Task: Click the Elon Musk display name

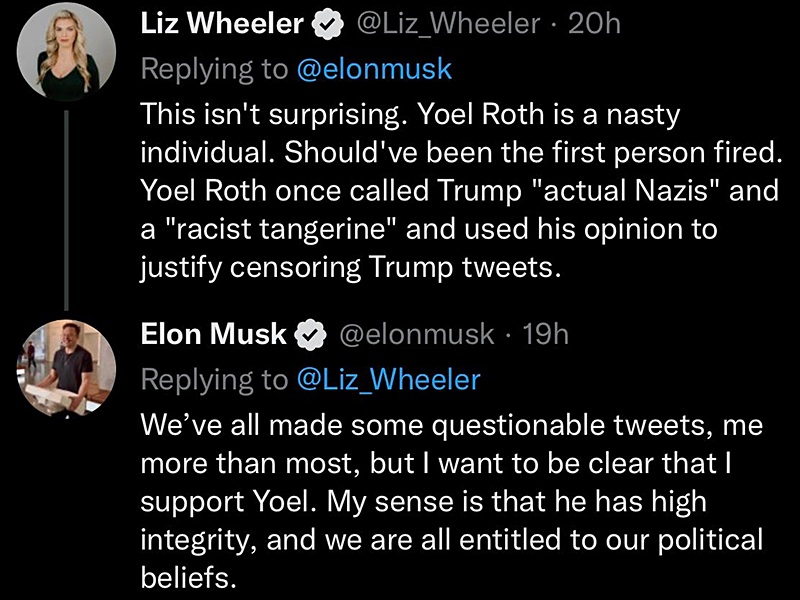Action: (x=213, y=334)
